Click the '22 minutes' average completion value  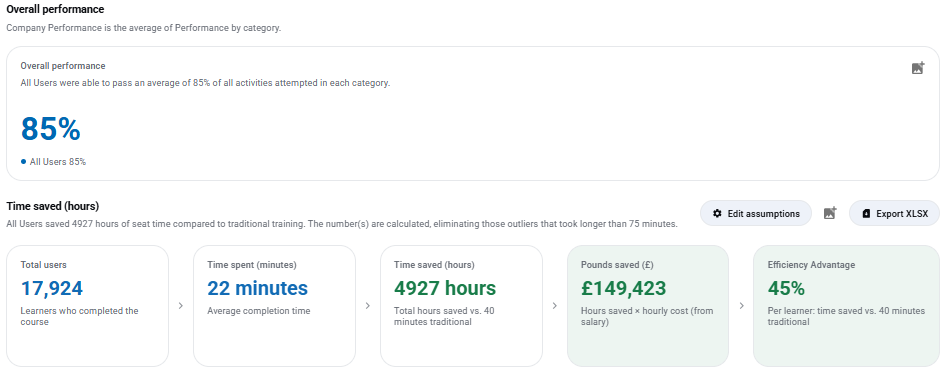(x=257, y=289)
